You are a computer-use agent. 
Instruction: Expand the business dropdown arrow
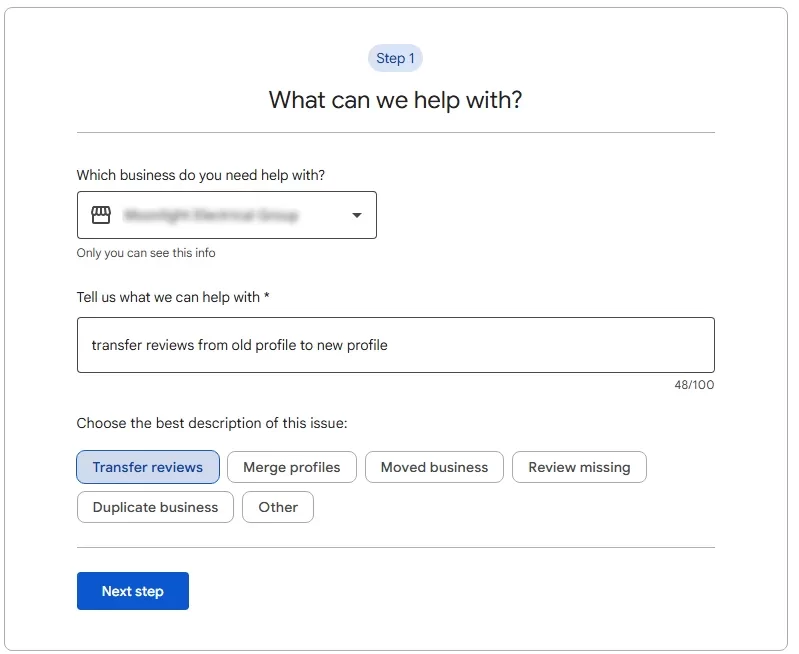point(357,215)
